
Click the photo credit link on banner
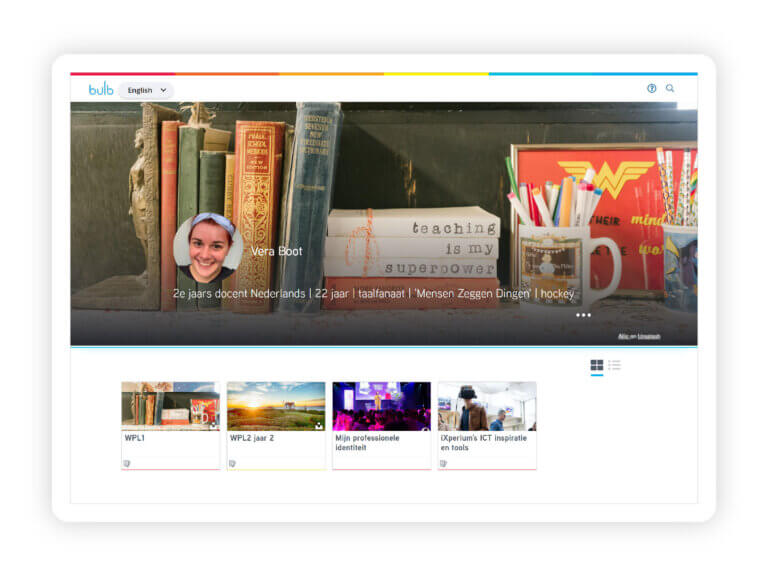639,336
